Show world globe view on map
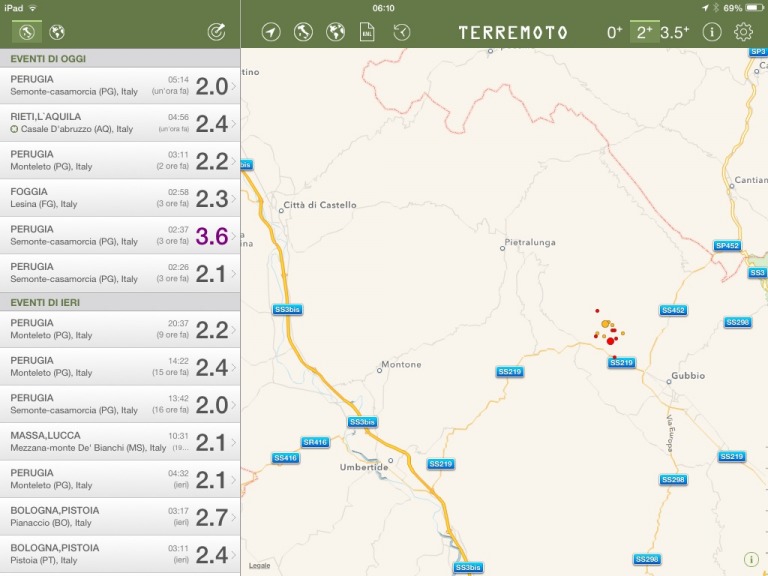 (x=336, y=32)
